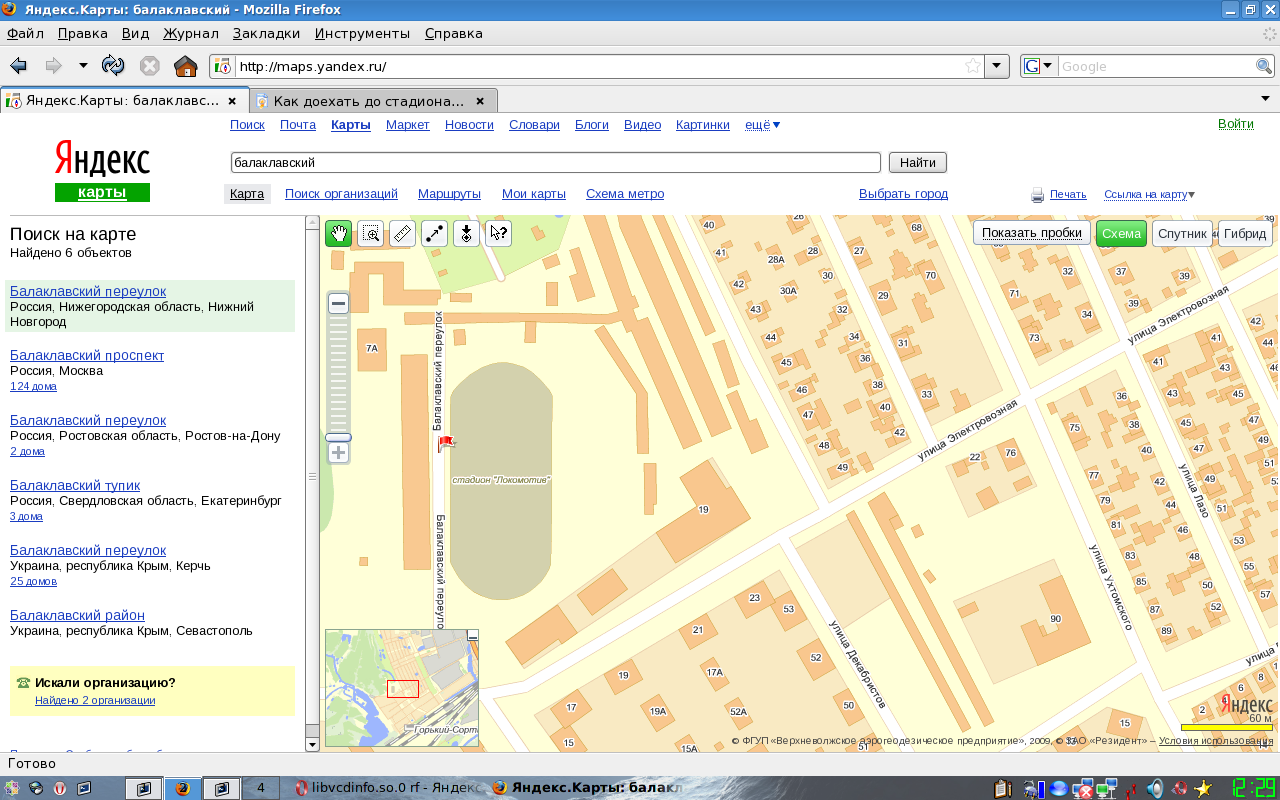
Task: Select the ruler distance measuring tool
Action: point(402,234)
